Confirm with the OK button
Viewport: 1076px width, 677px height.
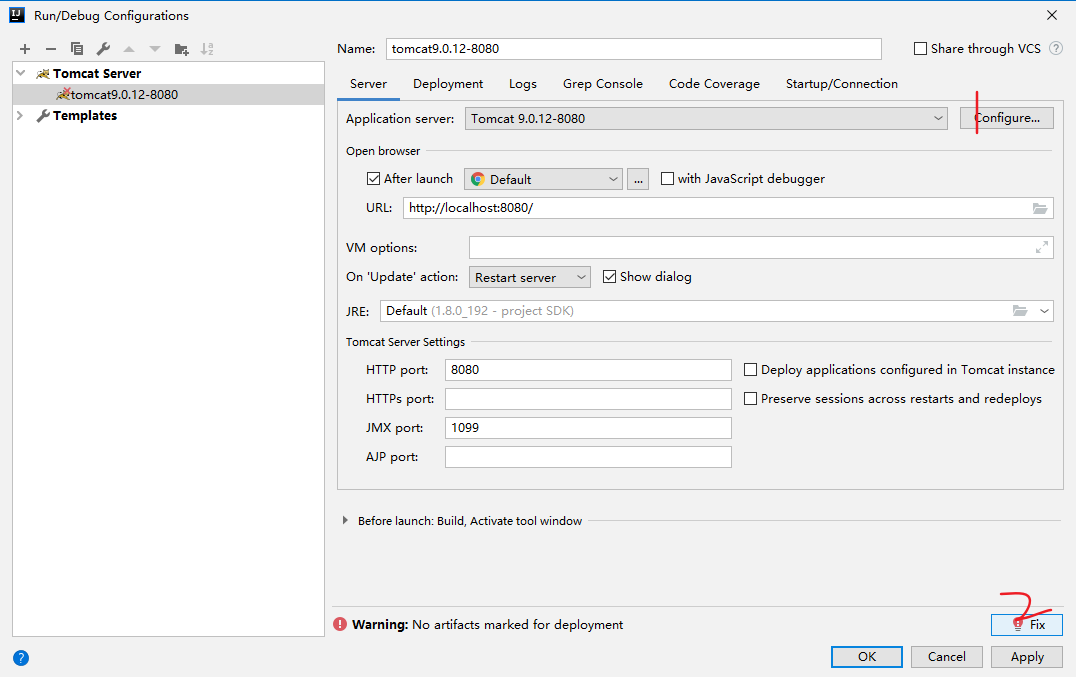867,656
